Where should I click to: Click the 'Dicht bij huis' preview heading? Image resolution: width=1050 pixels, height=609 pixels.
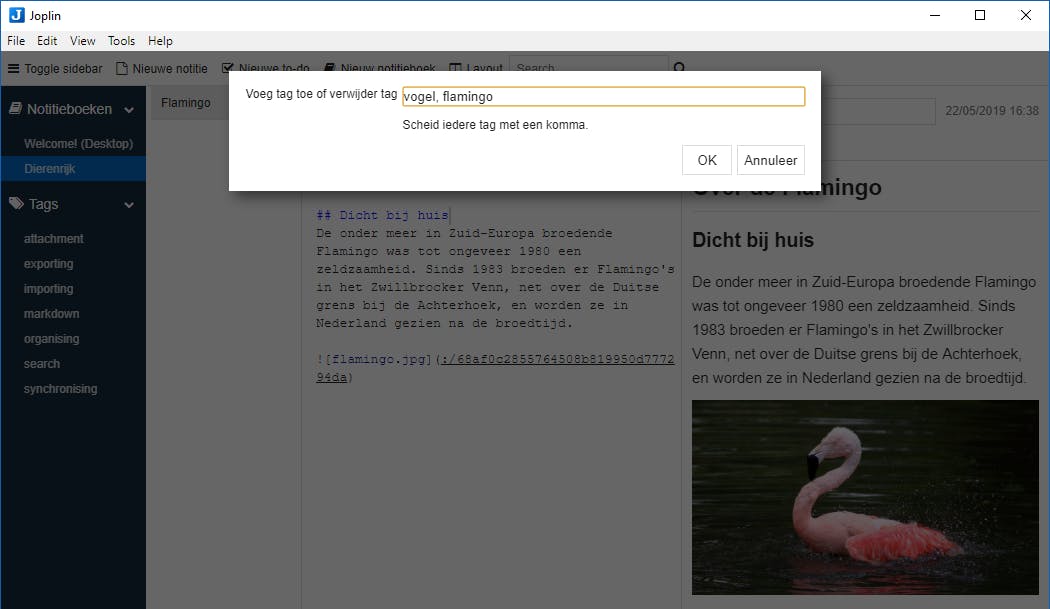[753, 240]
